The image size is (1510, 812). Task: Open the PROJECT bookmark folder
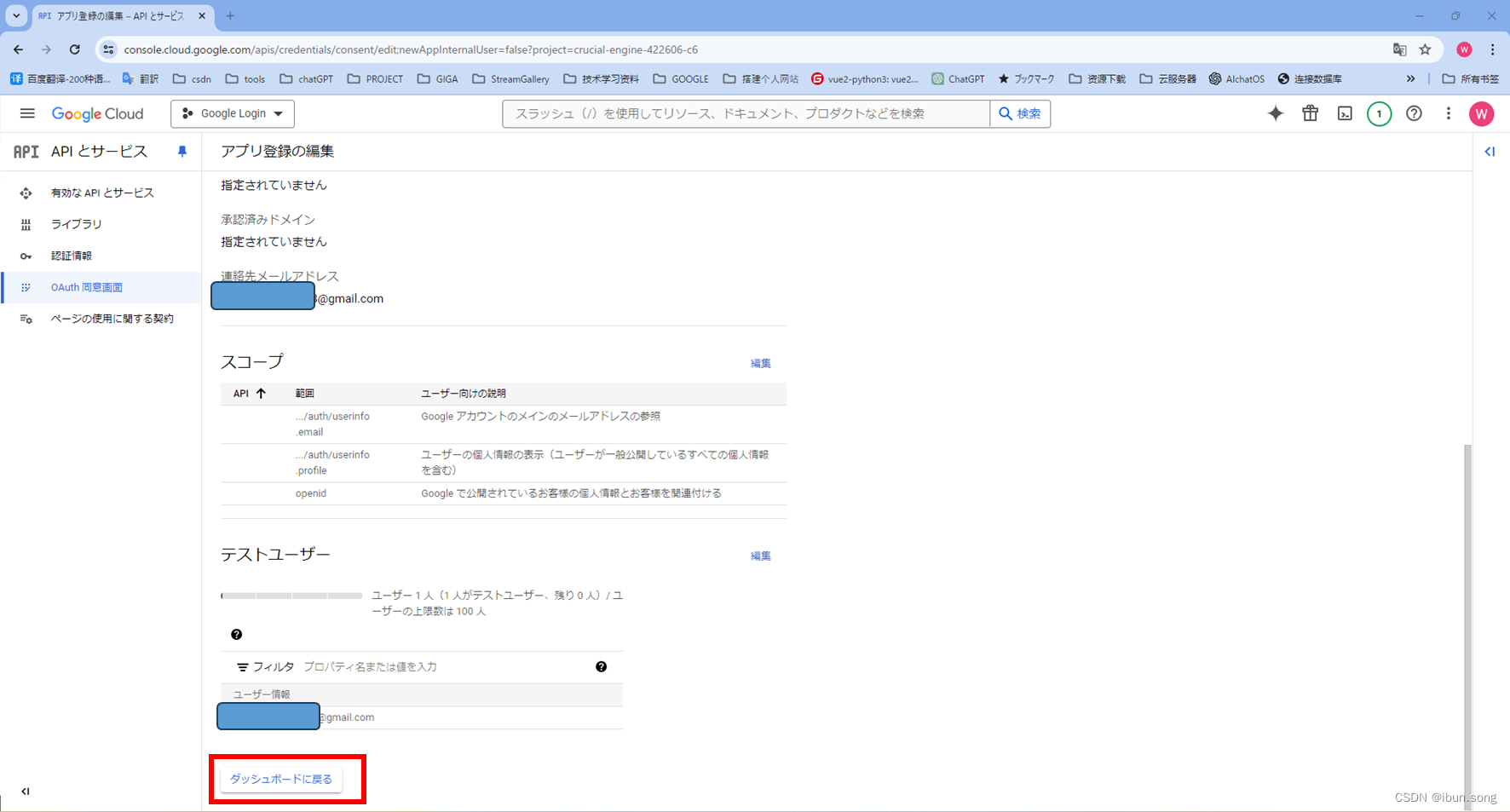376,79
